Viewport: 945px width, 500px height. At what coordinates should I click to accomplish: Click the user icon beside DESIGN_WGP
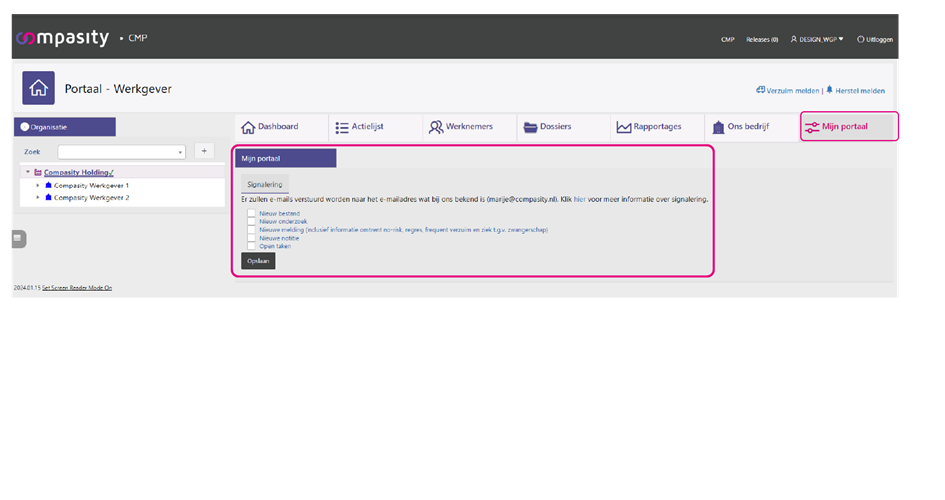(794, 39)
